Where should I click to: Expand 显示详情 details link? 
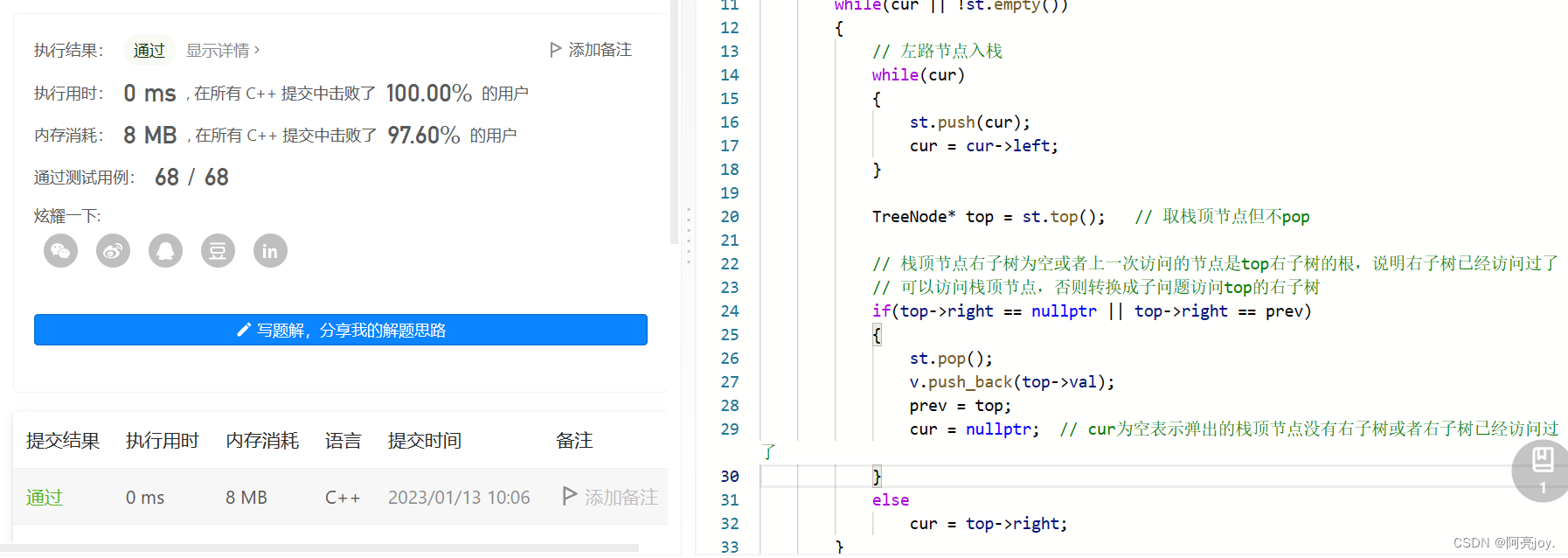pyautogui.click(x=223, y=50)
